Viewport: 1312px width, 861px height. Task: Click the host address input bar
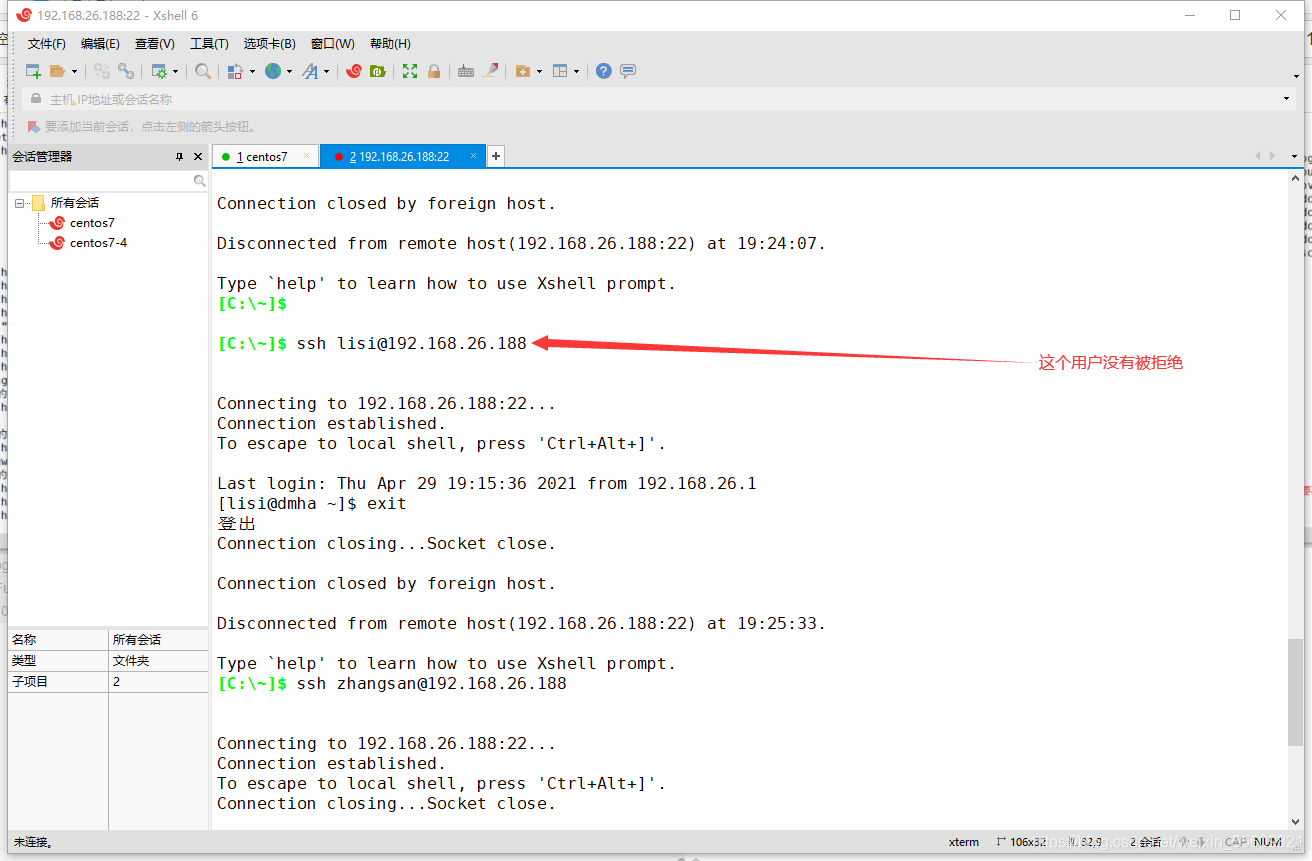657,99
